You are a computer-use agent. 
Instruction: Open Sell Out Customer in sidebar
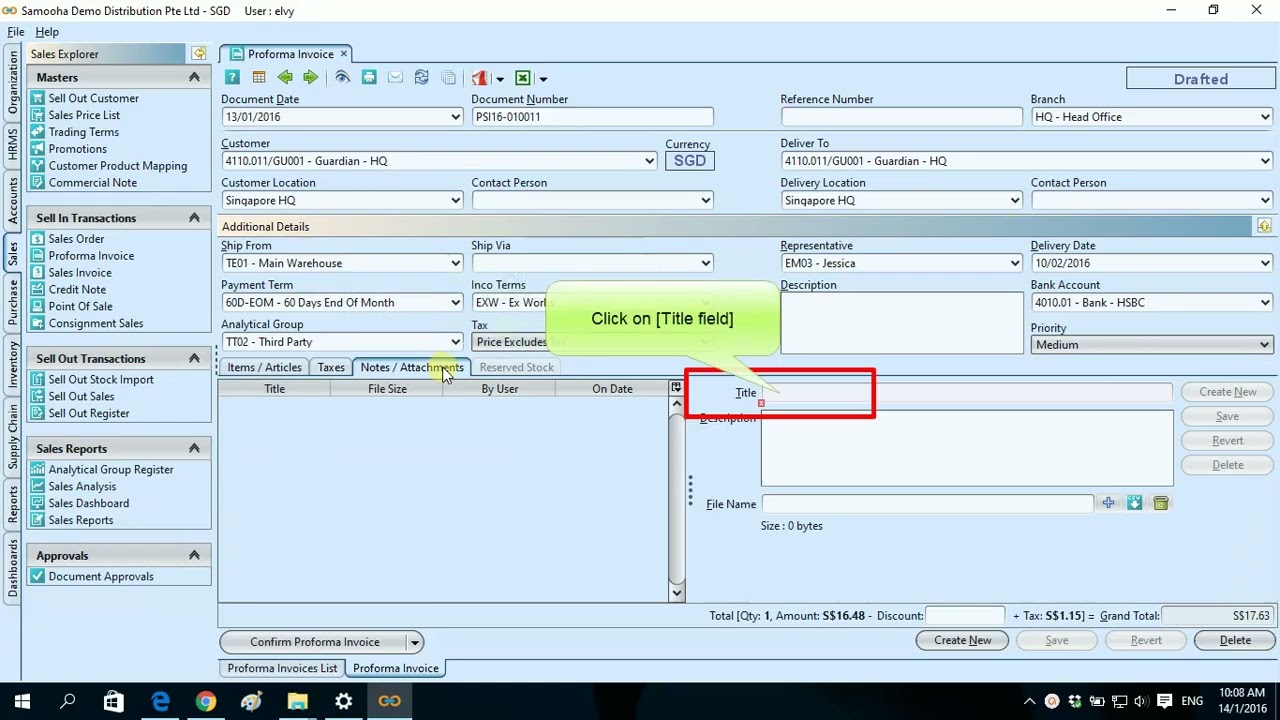94,98
